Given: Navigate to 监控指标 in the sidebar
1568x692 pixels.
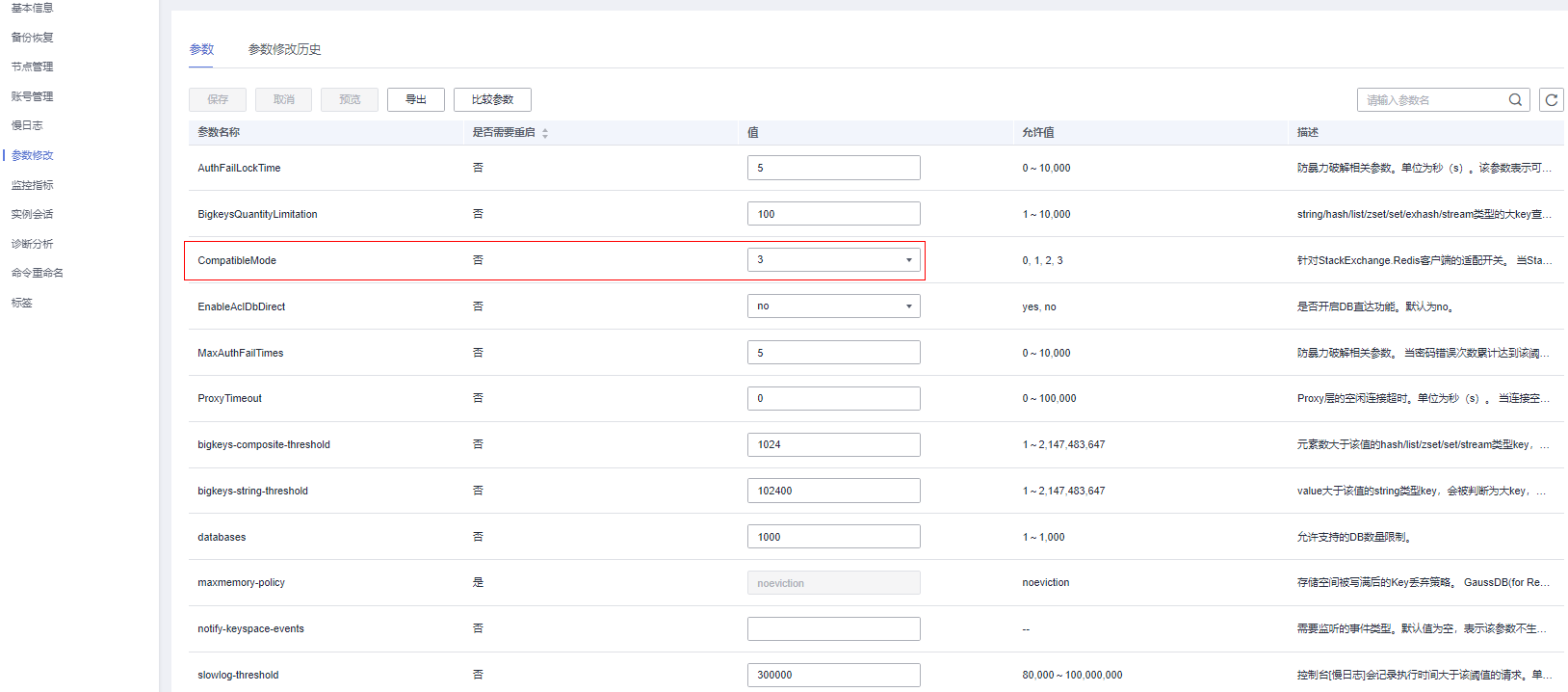Looking at the screenshot, I should pyautogui.click(x=33, y=185).
